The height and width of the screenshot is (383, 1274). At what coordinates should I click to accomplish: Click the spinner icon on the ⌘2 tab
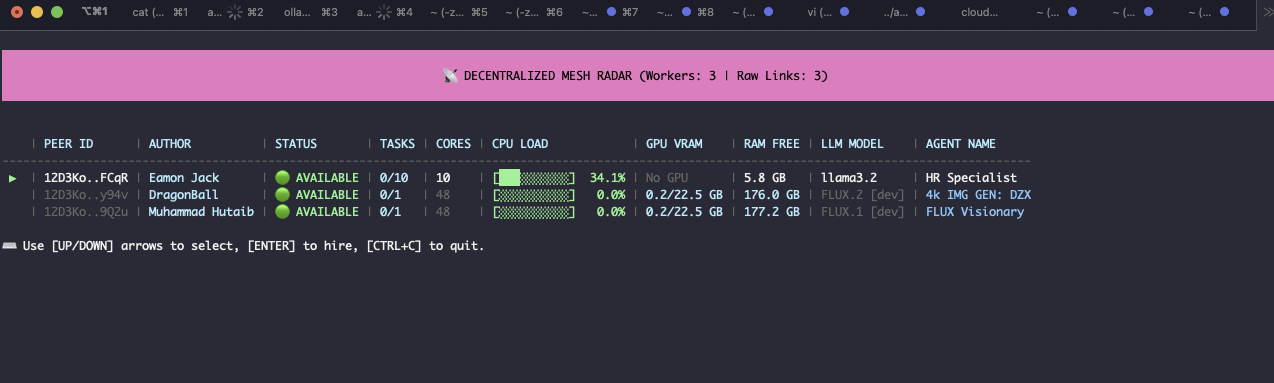235,13
